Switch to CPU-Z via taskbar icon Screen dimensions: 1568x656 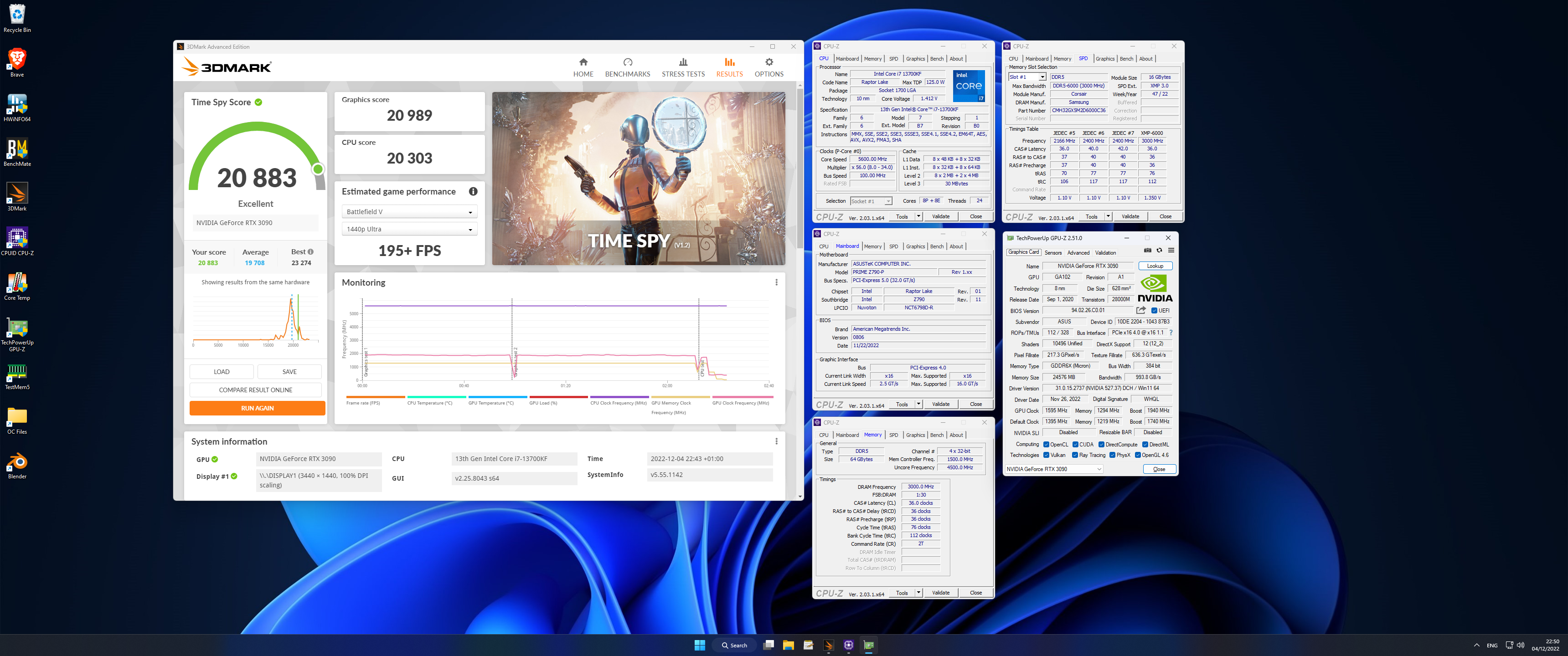(x=849, y=645)
